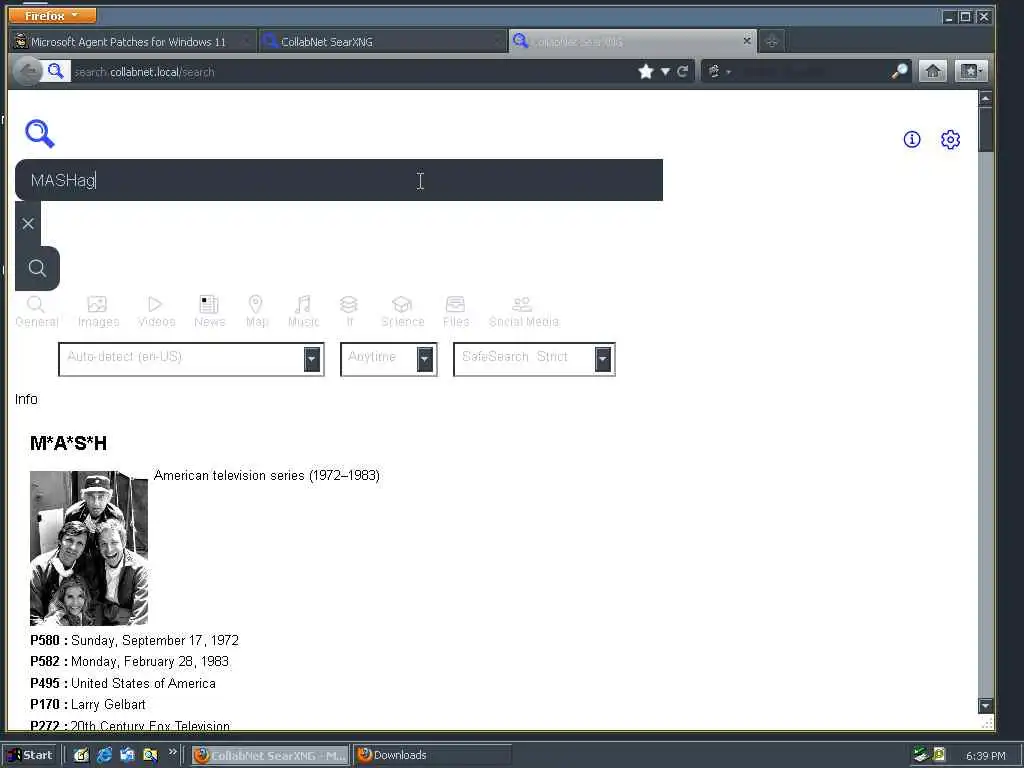Open the URL history dropdown arrow
The height and width of the screenshot is (768, 1024).
[x=665, y=71]
